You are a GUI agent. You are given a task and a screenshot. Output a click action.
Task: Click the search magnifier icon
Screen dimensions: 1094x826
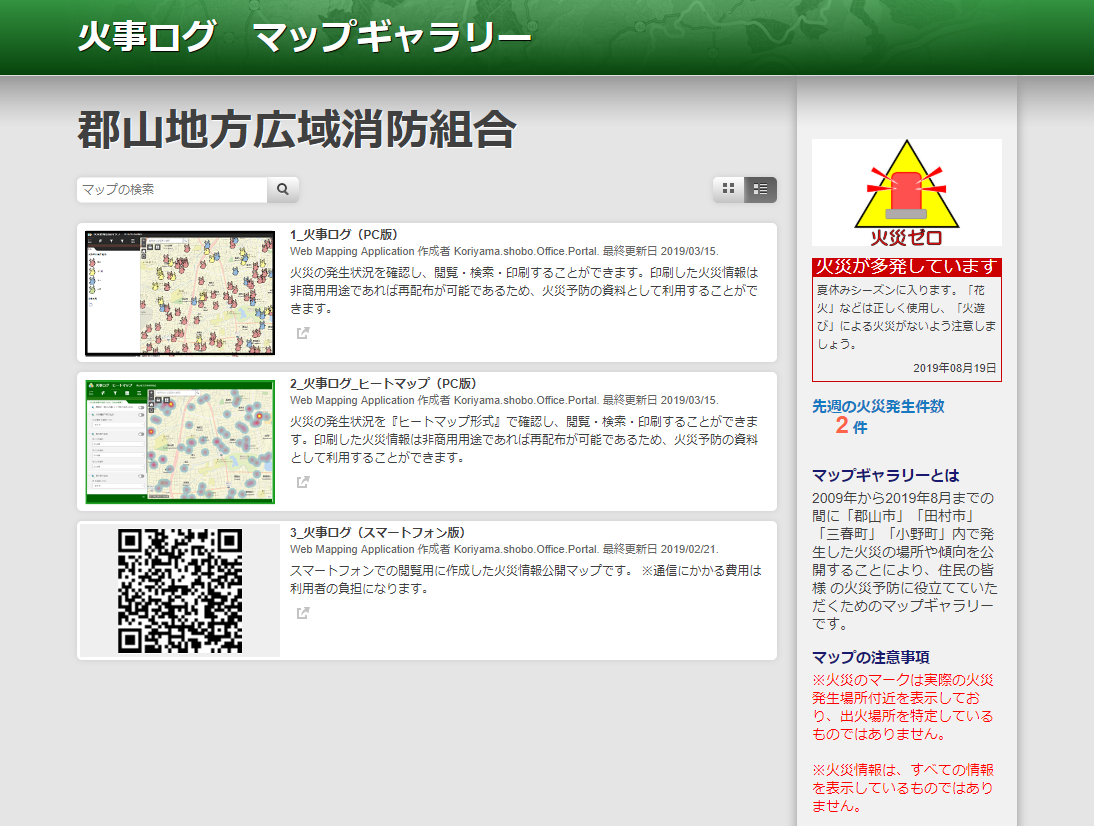click(284, 189)
